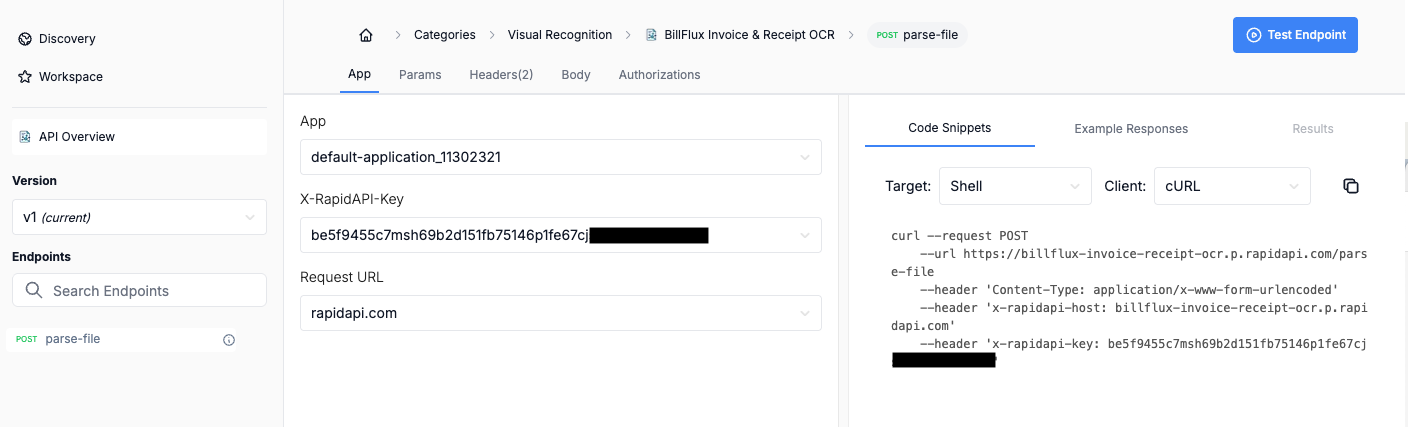1408x427 pixels.
Task: Click the info icon beside parse-file endpoint
Action: pos(229,340)
